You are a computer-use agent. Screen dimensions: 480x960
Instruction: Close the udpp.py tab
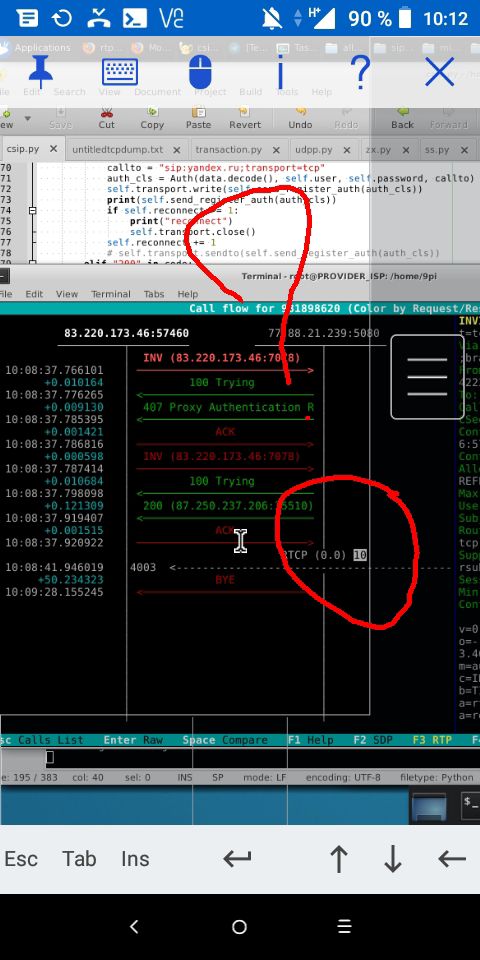click(347, 149)
